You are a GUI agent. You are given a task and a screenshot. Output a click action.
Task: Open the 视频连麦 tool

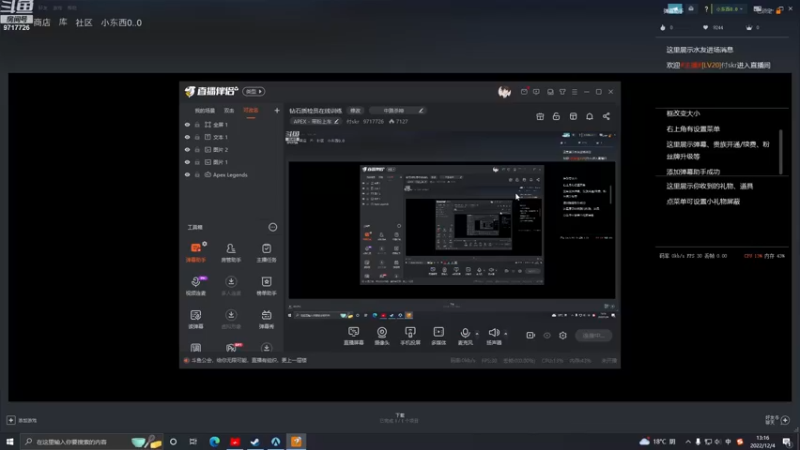click(x=196, y=286)
